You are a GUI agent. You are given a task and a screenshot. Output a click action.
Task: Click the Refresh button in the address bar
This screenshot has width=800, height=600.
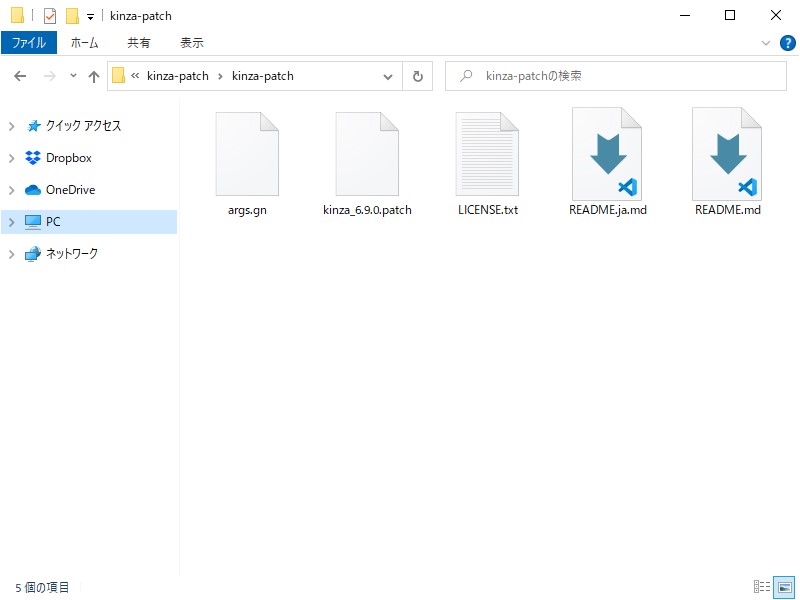click(418, 75)
